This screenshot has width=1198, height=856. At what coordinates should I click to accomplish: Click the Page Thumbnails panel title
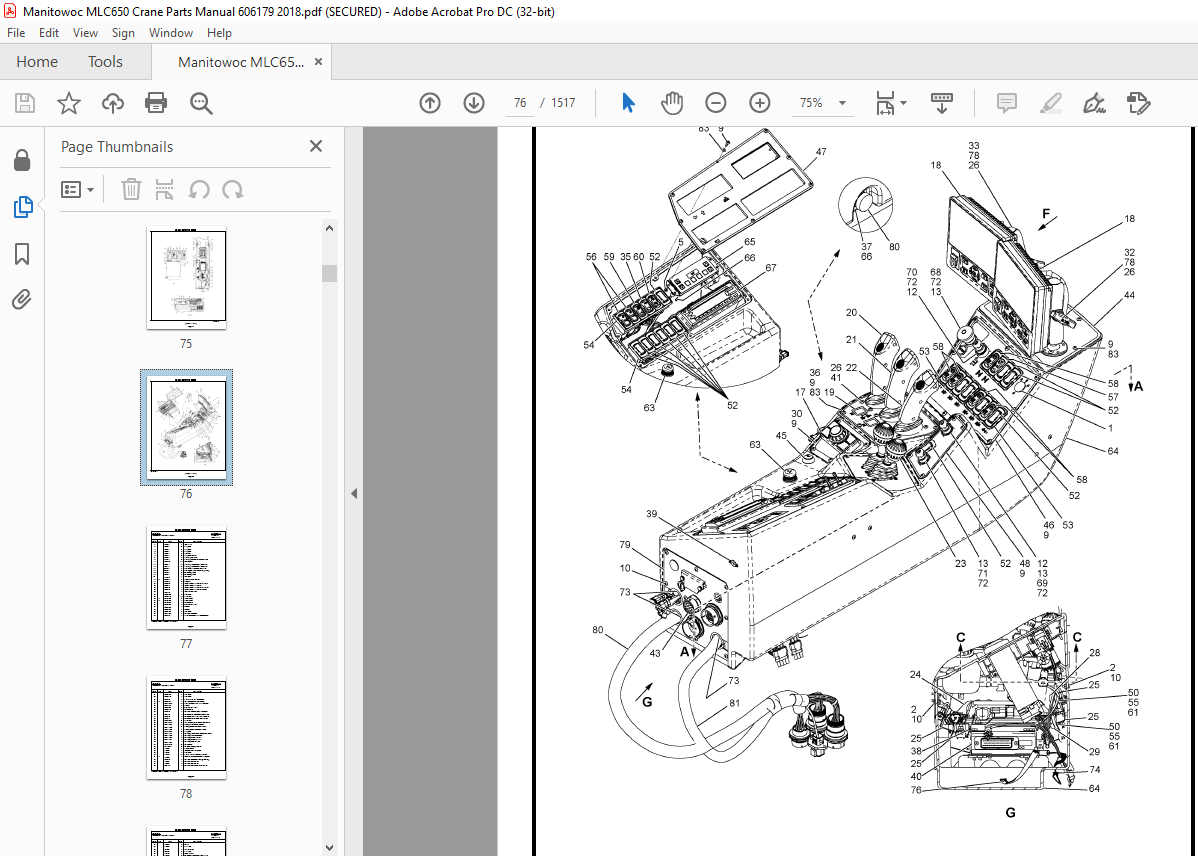tap(117, 147)
